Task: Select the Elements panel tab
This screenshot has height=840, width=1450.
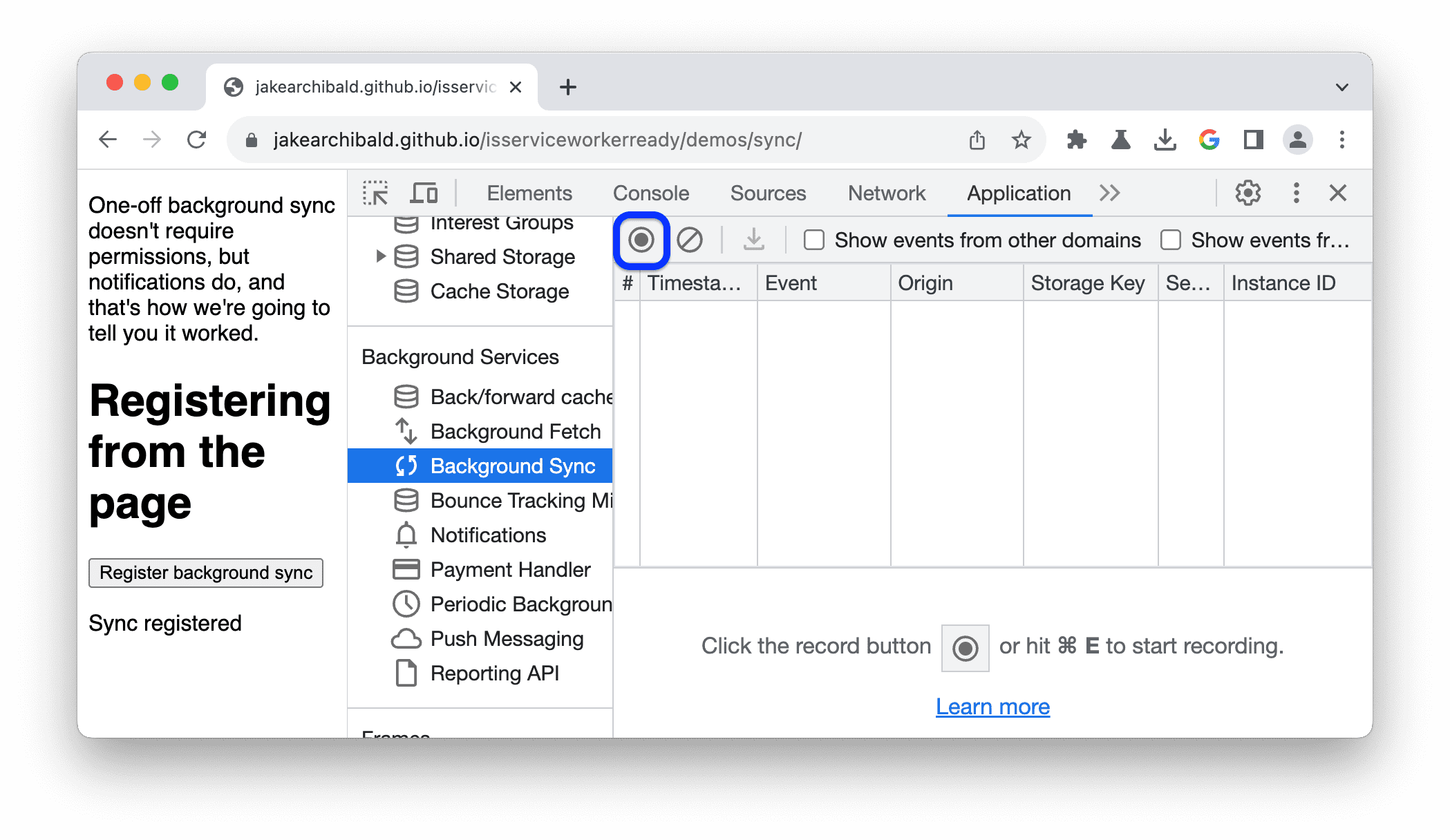Action: 528,192
